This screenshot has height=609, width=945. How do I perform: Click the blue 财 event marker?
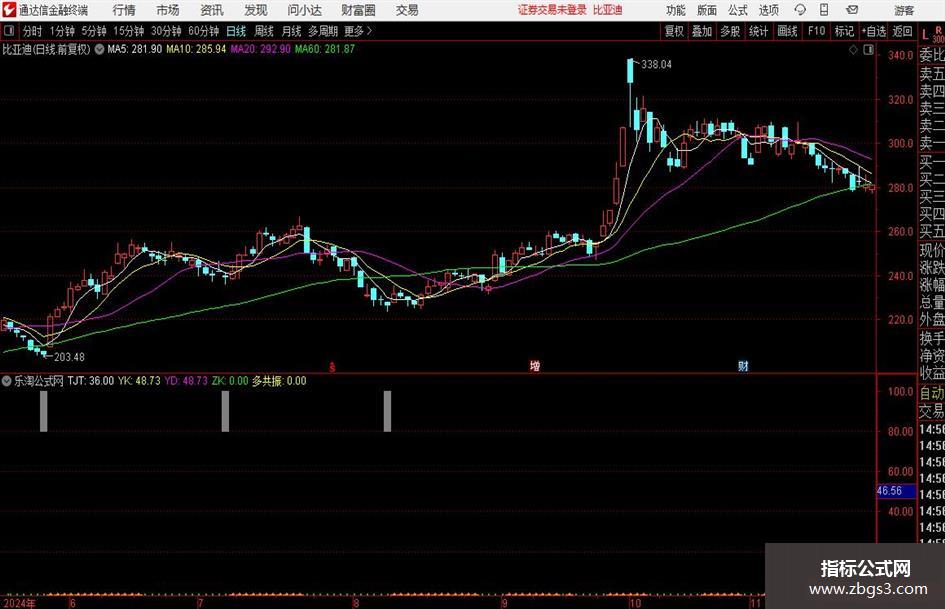pos(743,366)
